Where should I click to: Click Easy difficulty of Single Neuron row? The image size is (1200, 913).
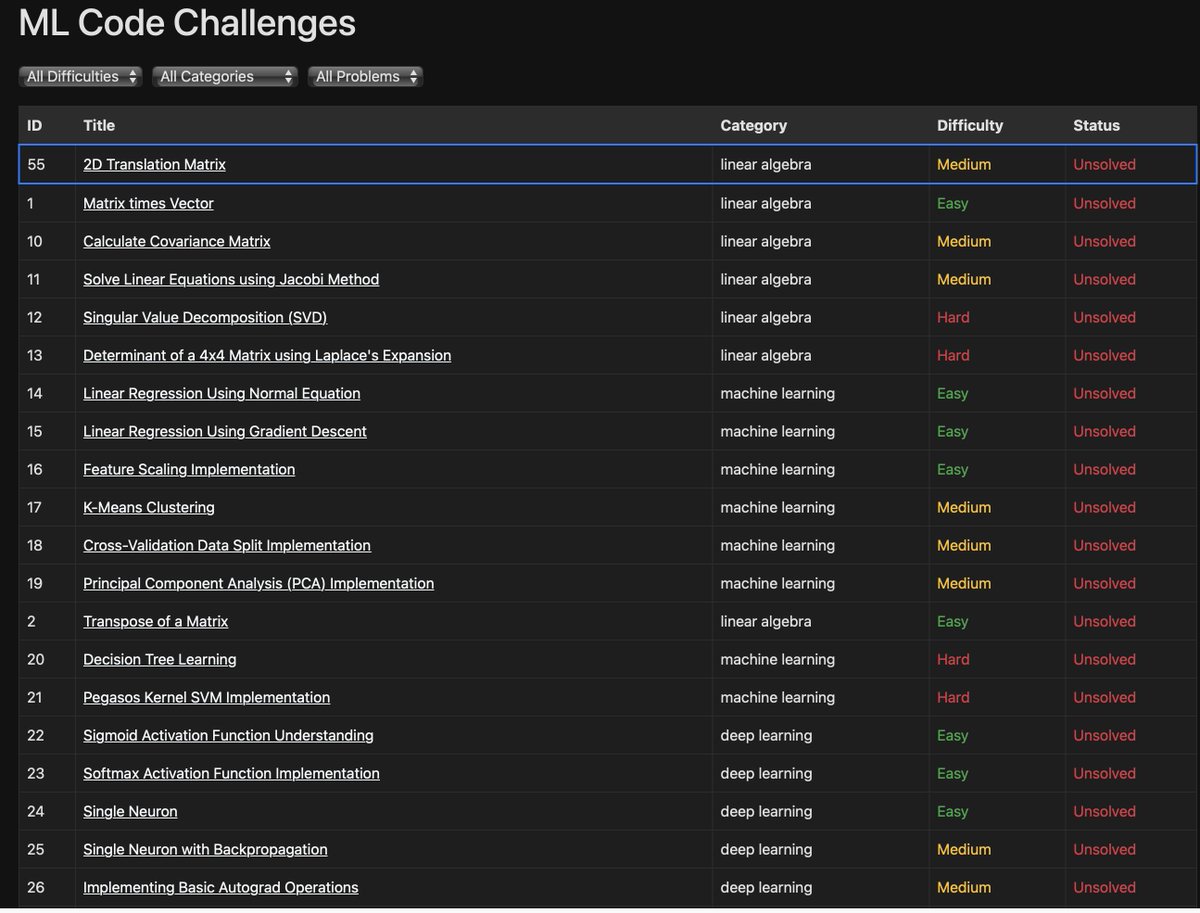click(953, 811)
